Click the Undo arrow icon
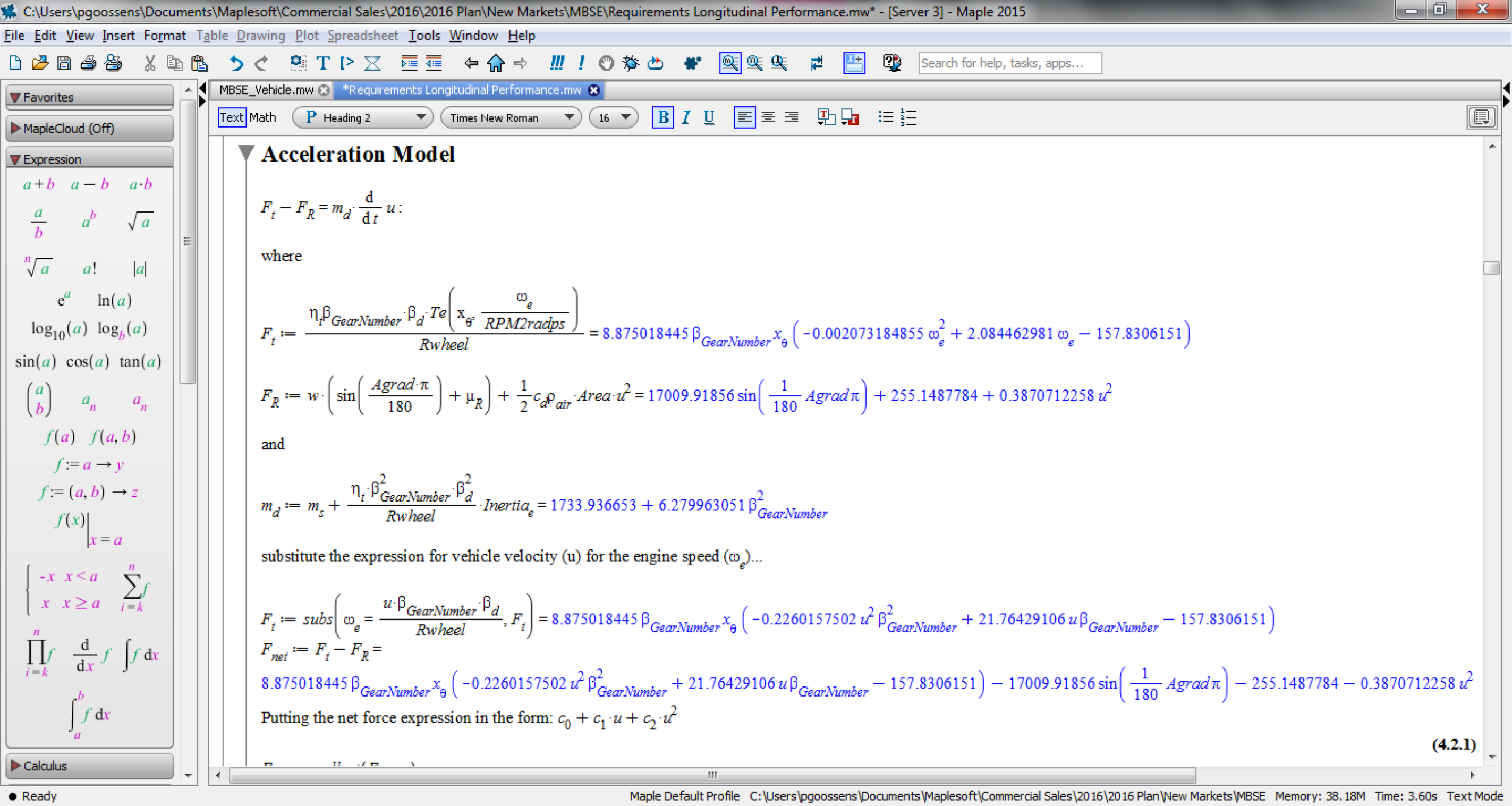 pos(236,63)
